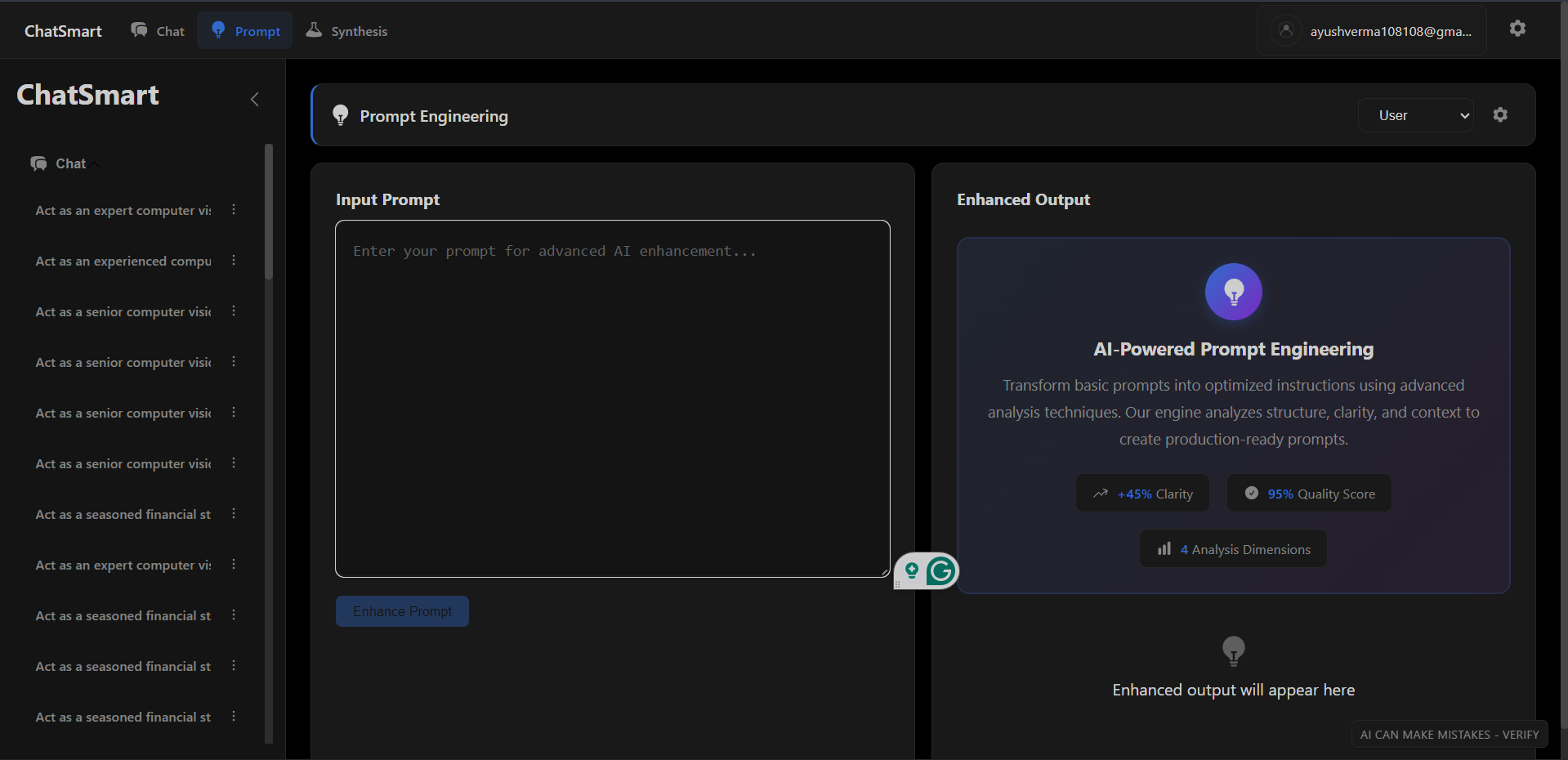Click the Enhance Prompt button
This screenshot has height=760, width=1568.
[x=401, y=610]
